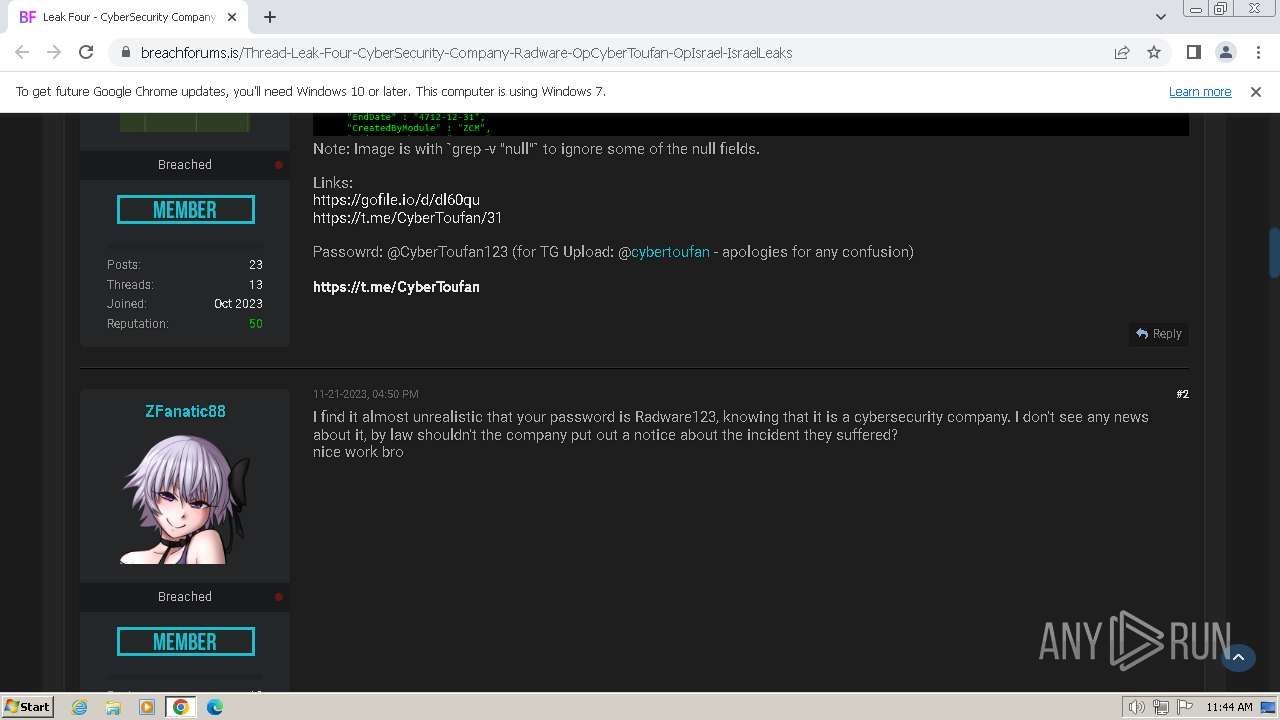This screenshot has width=1280, height=720.
Task: Click the MEMBER badge above Posts 23
Action: click(185, 210)
